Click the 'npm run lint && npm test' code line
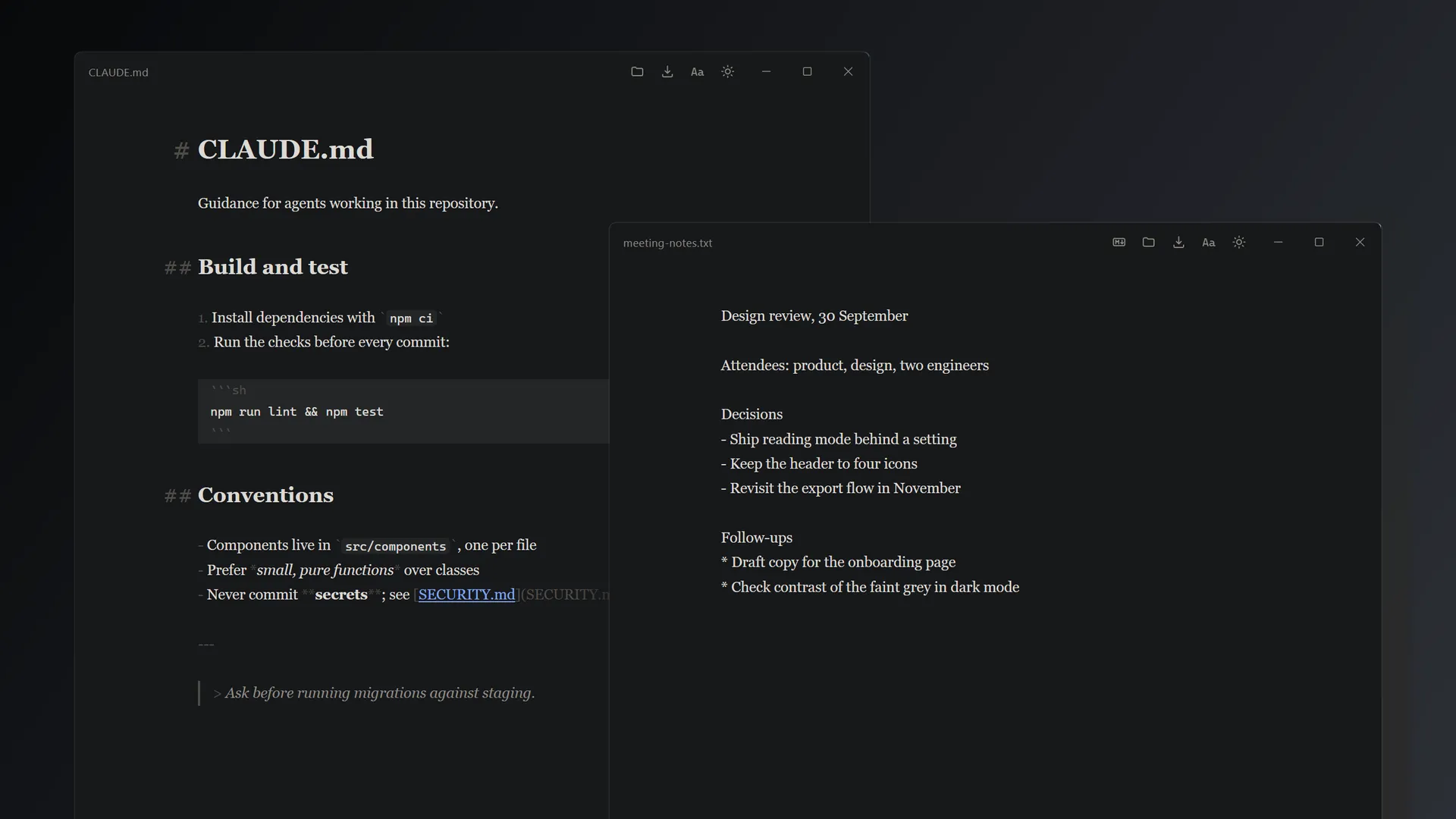Screen dimensions: 1456x819 click(297, 412)
